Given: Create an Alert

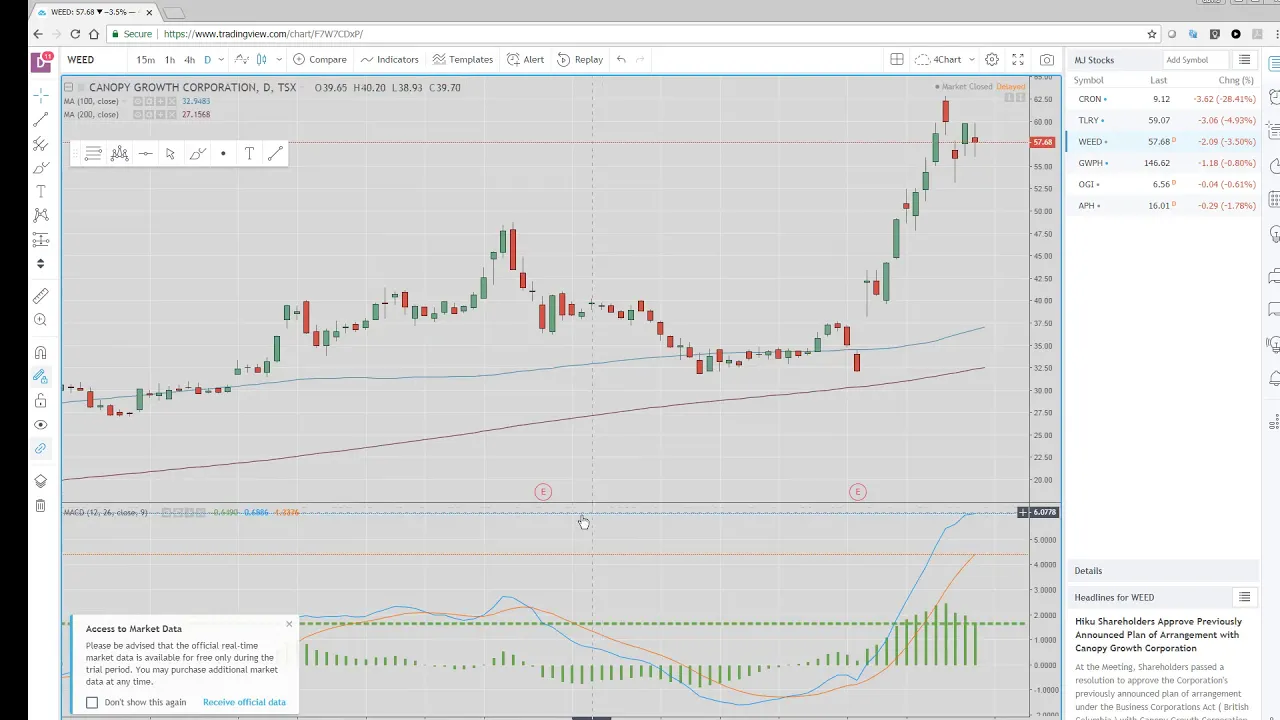Looking at the screenshot, I should pos(526,60).
